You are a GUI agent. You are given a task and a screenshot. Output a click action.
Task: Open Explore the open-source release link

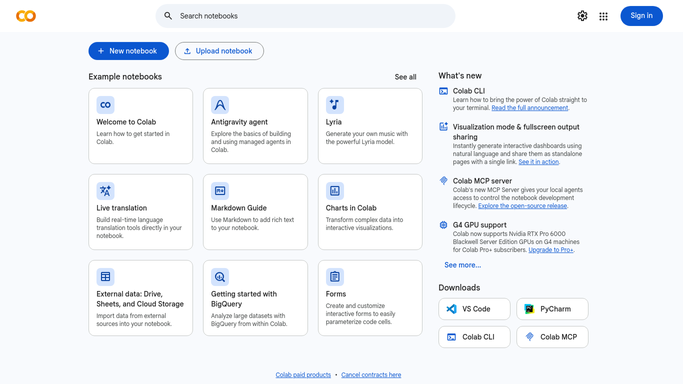[522, 206]
